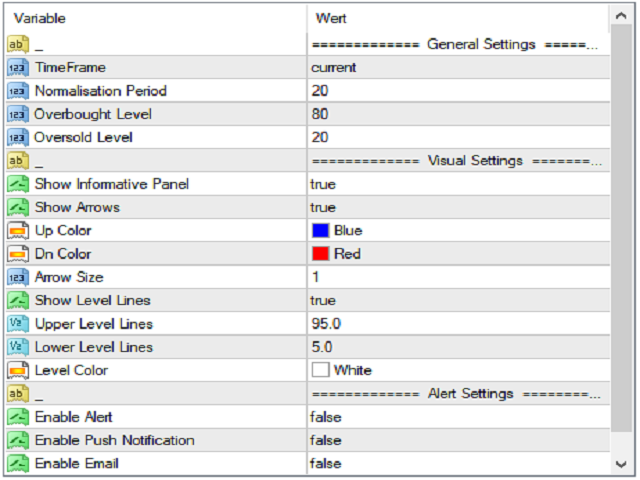Click the string icon on General Settings row
Image resolution: width=640 pixels, height=480 pixels.
point(18,45)
